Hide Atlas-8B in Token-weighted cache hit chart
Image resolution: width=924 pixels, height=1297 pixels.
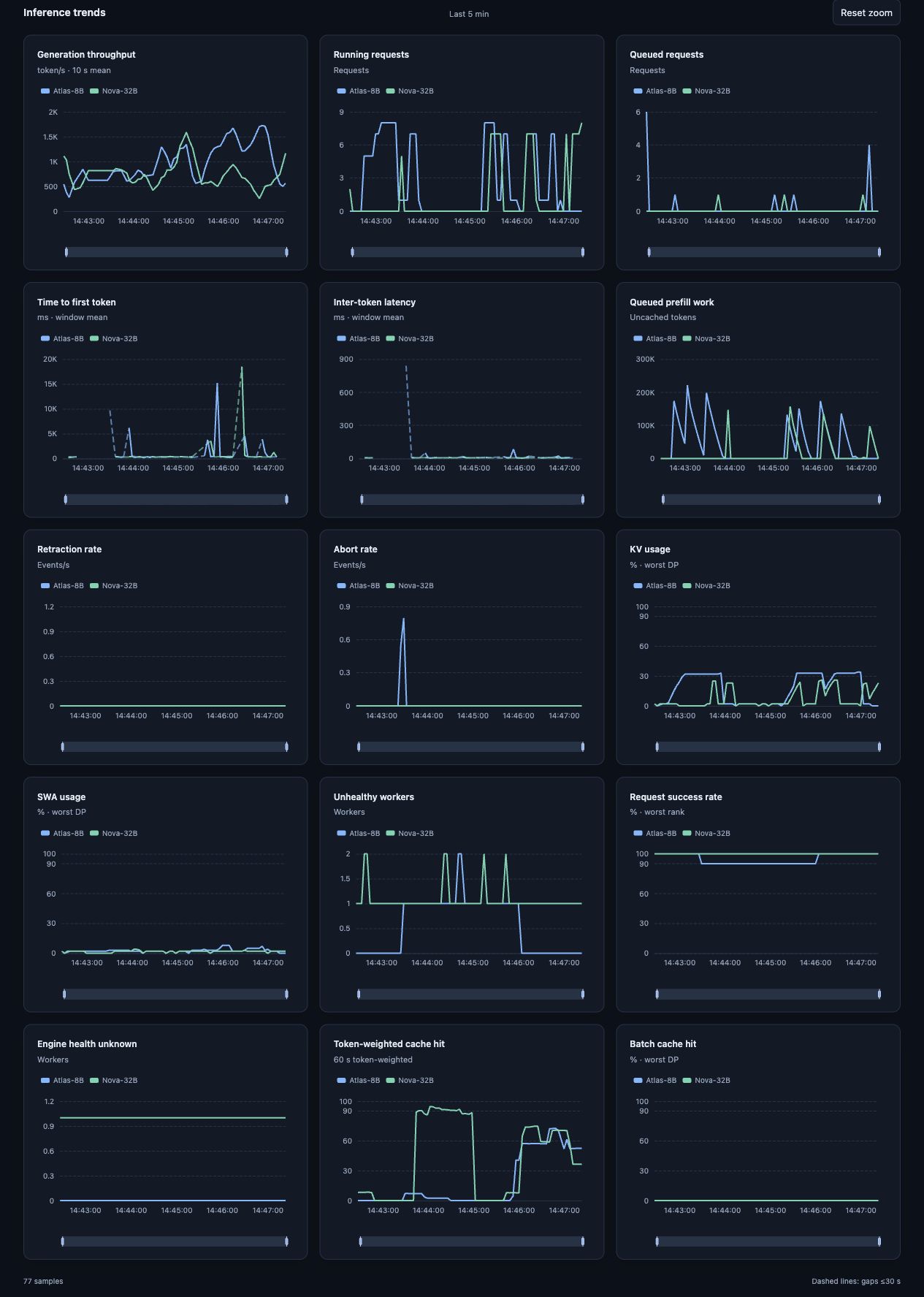click(x=359, y=1081)
